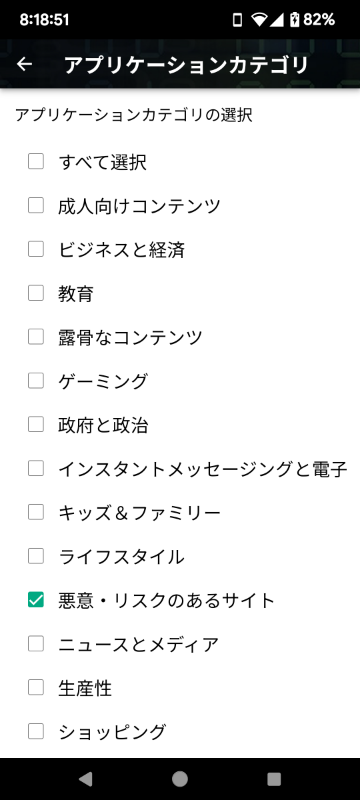Check the すべて選択 checkbox

point(36,162)
